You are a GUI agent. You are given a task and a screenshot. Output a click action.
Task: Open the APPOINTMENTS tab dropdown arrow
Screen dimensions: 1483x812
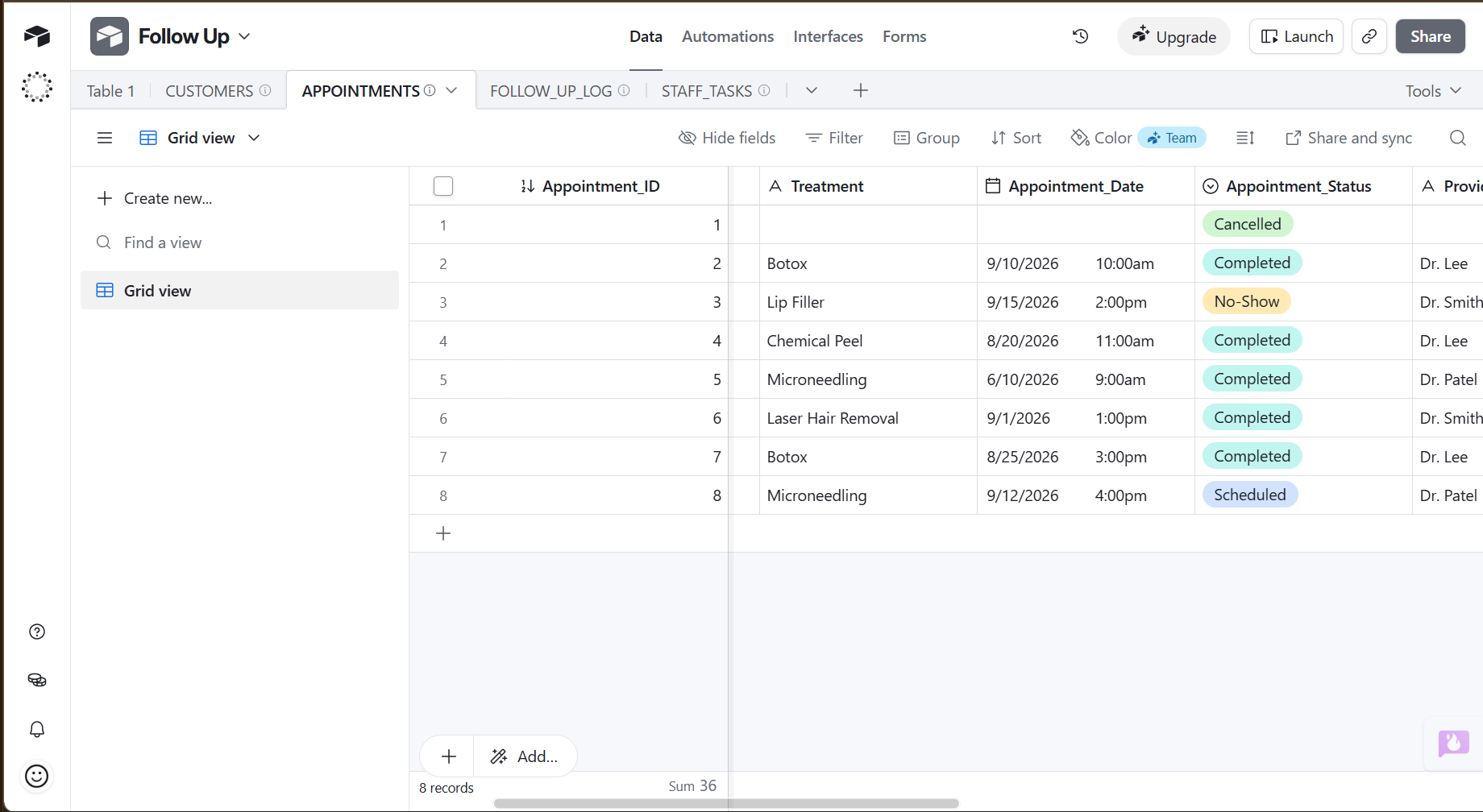[451, 90]
